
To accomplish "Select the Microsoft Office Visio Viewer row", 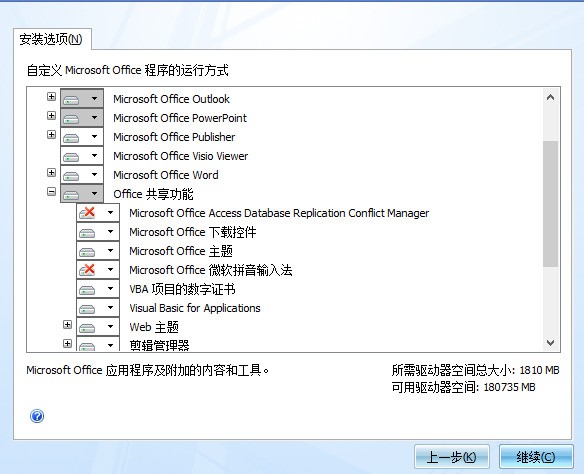I will click(x=181, y=156).
